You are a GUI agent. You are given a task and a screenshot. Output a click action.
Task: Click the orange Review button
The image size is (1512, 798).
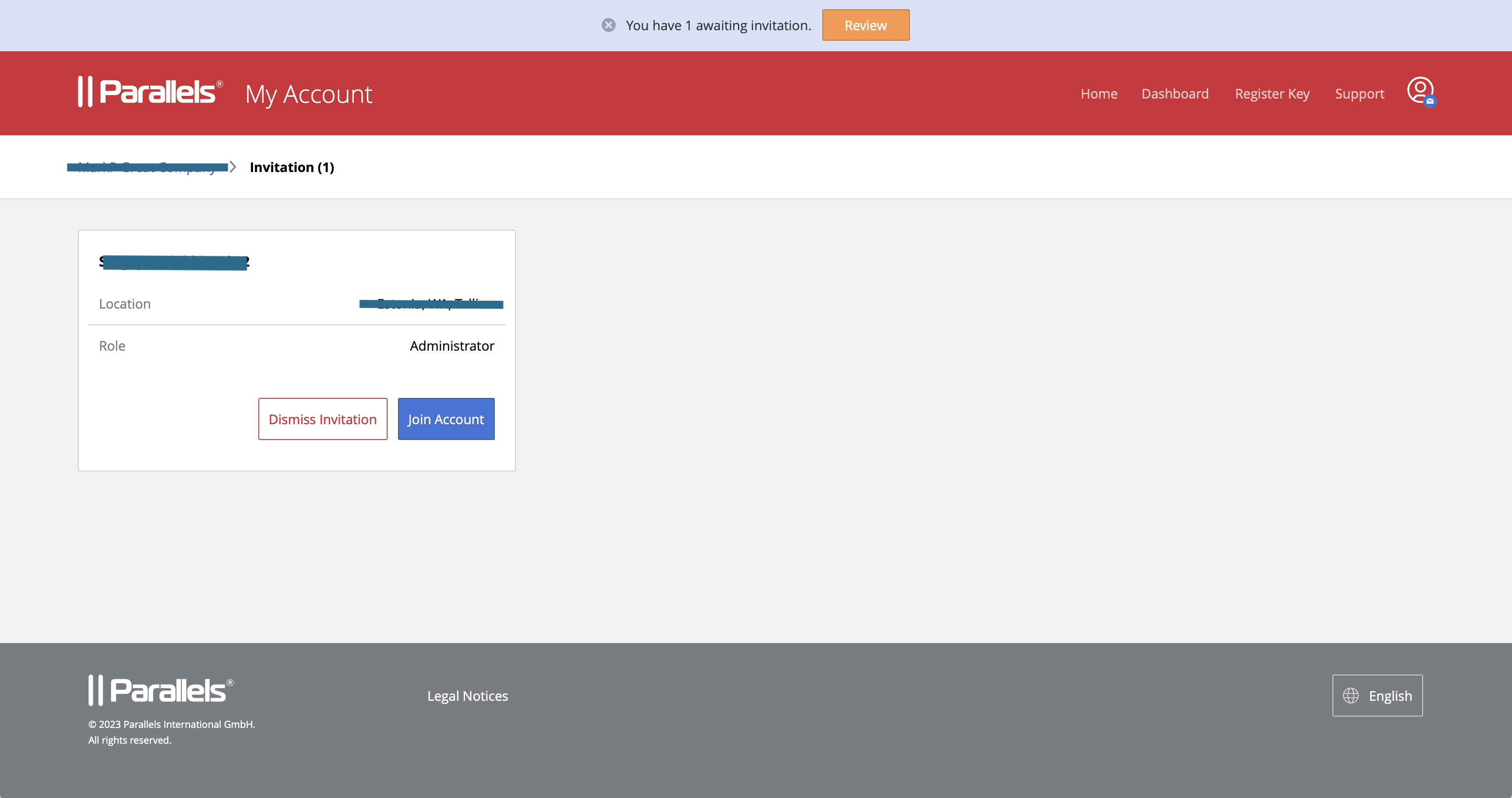tap(866, 25)
